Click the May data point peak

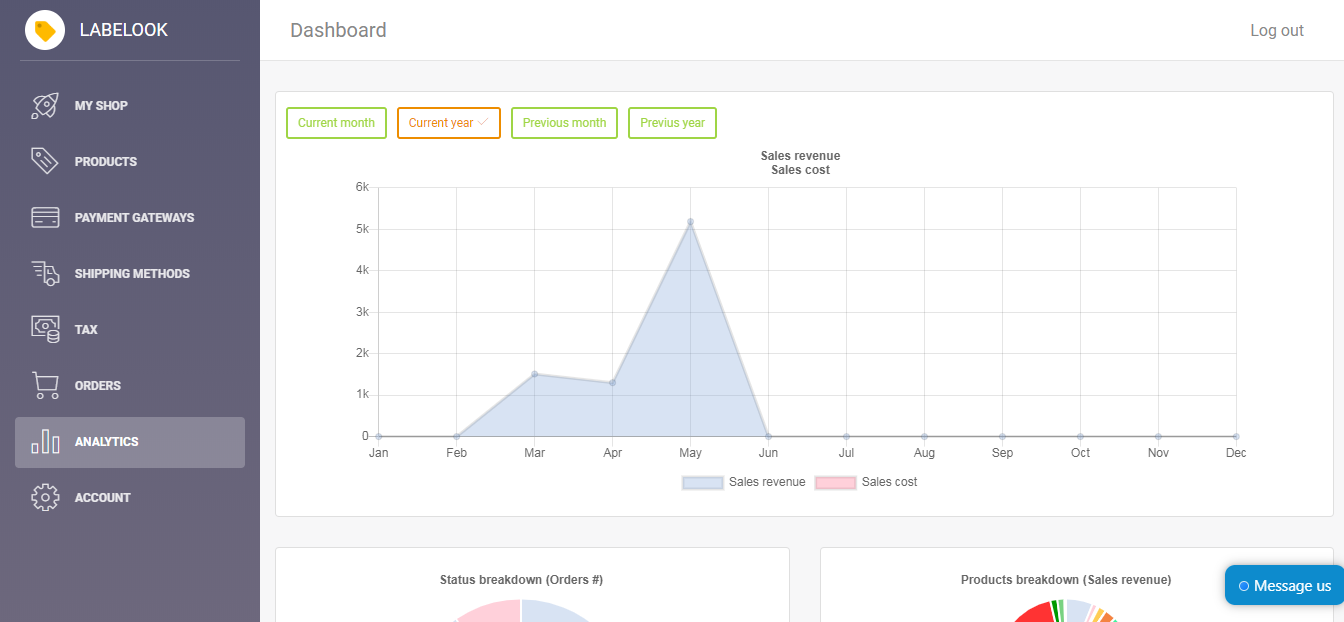(690, 222)
